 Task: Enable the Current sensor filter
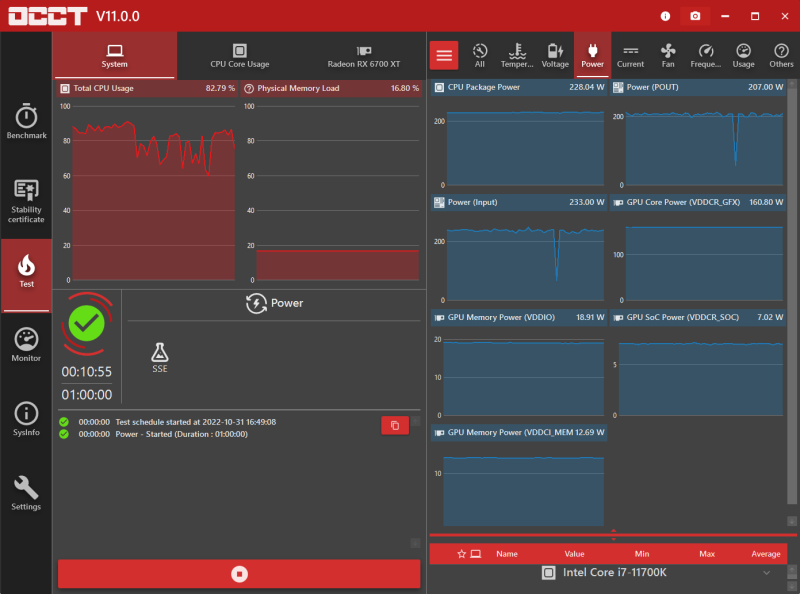(x=630, y=55)
